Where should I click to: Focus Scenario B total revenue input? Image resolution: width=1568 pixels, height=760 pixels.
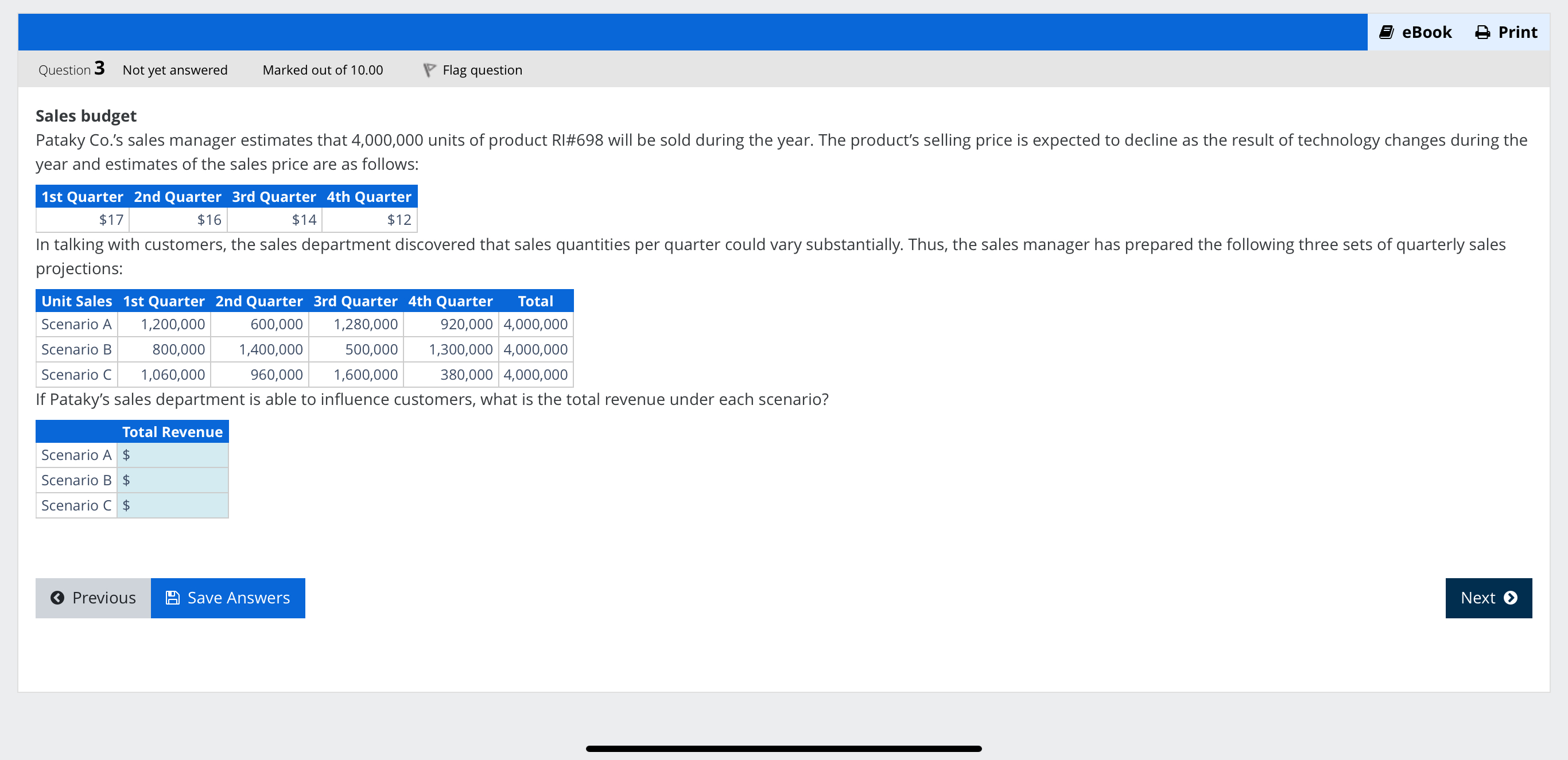178,480
